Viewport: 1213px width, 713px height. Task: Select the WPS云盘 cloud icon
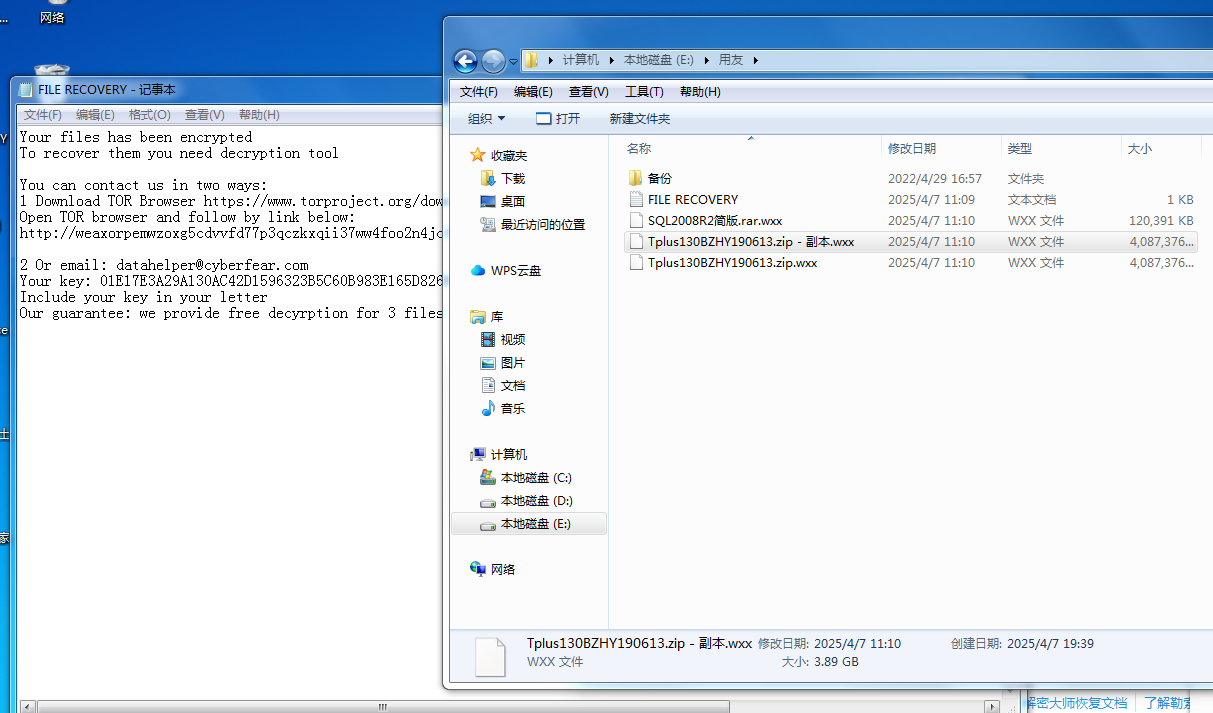click(x=478, y=270)
